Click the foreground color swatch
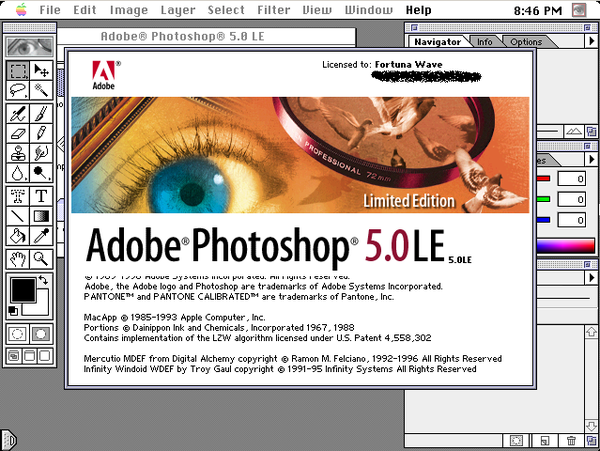This screenshot has height=451, width=600. click(23, 290)
